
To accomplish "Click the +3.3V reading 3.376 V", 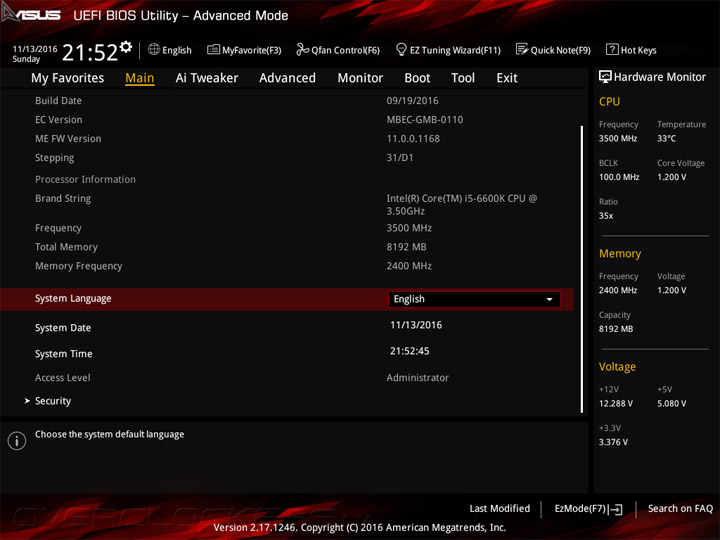I will click(x=613, y=442).
